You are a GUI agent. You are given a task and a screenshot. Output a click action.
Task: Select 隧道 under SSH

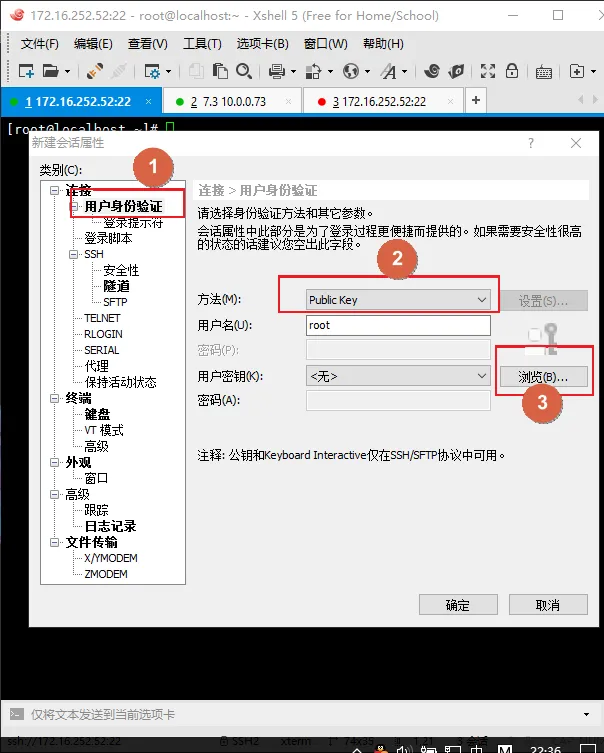click(116, 286)
